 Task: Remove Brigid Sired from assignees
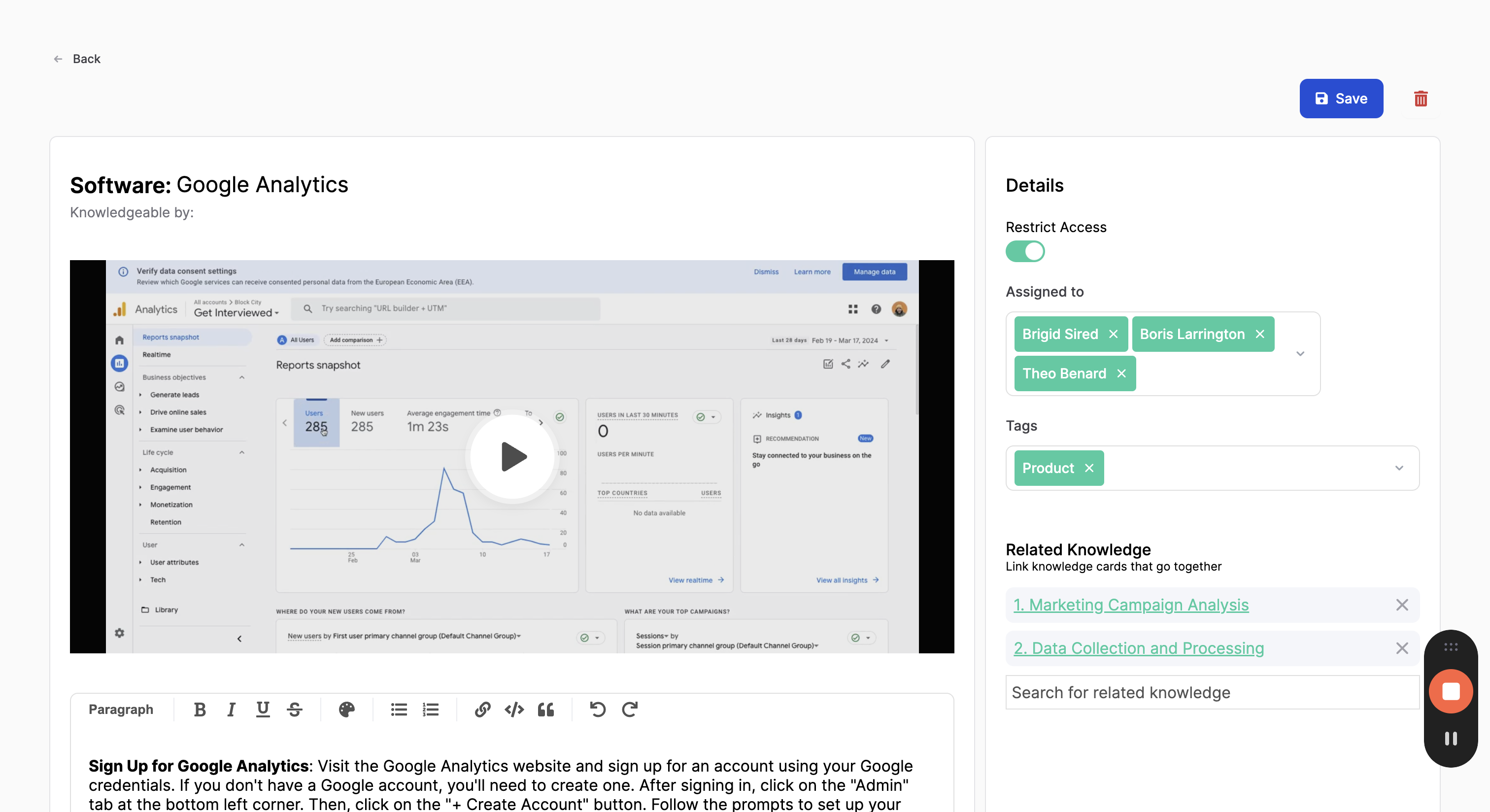tap(1114, 334)
